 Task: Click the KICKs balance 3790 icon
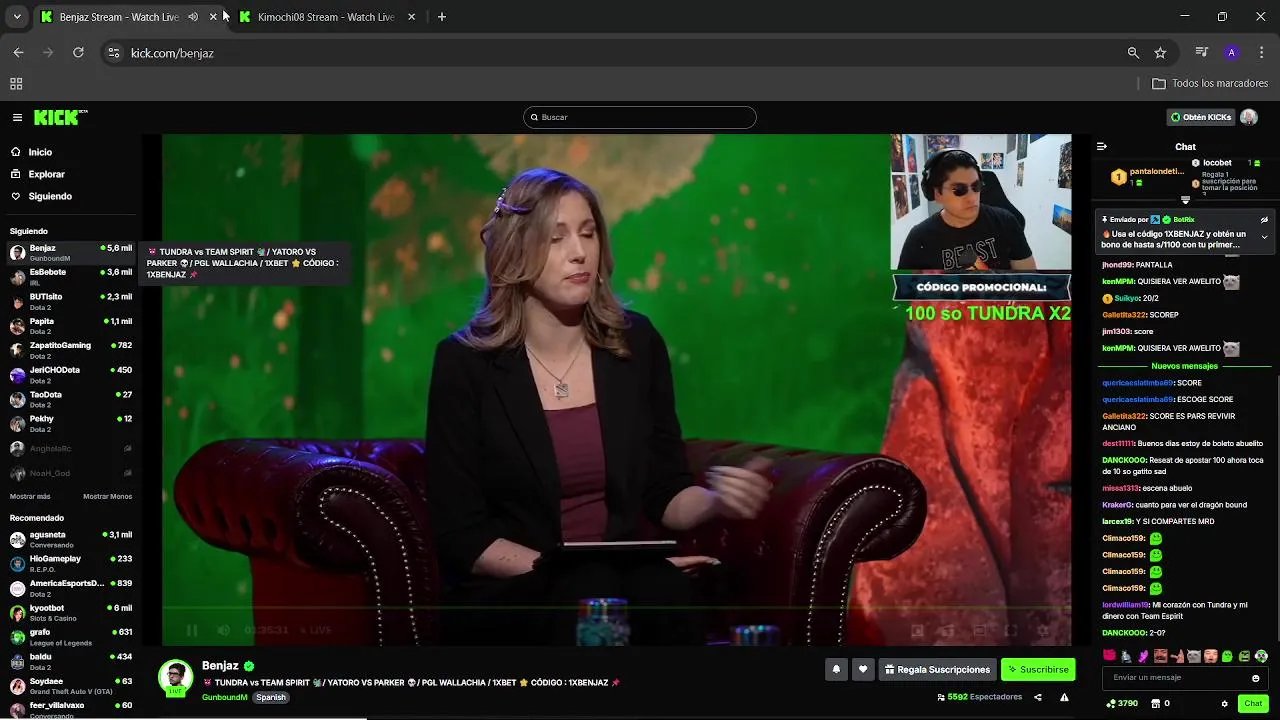(1120, 703)
